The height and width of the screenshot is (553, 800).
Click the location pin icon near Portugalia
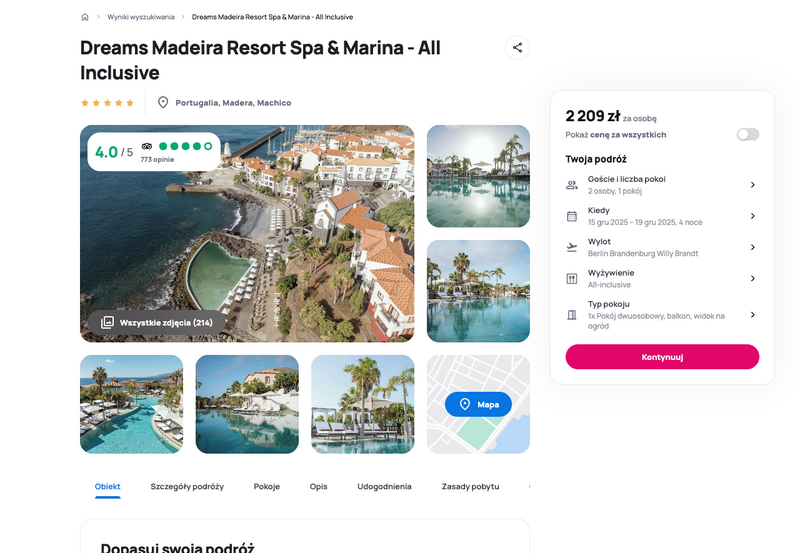[163, 102]
